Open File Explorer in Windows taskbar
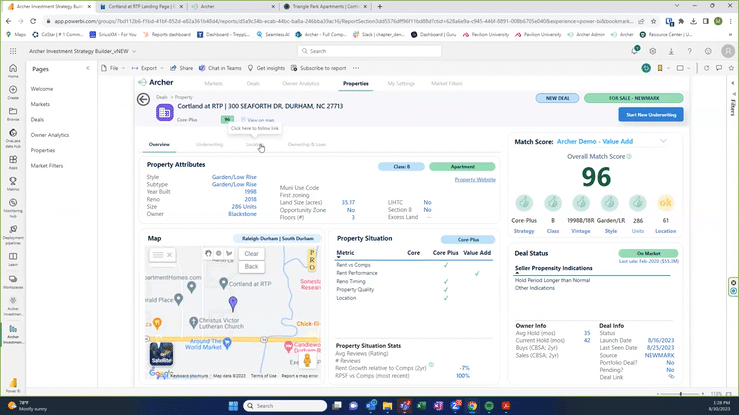Image resolution: width=739 pixels, height=415 pixels. [387, 406]
